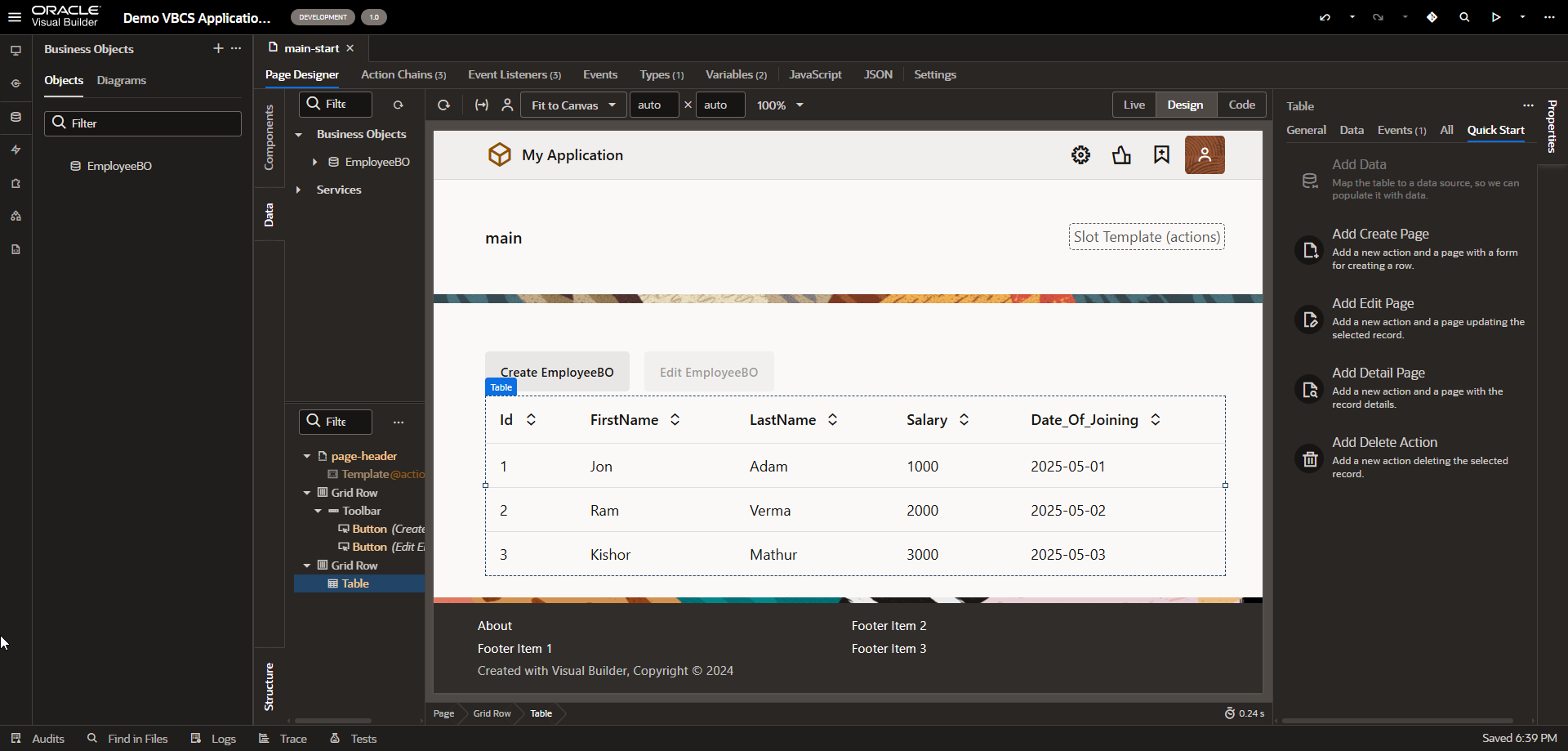The width and height of the screenshot is (1568, 751).
Task: Open the Trace panel at the bottom
Action: [292, 739]
